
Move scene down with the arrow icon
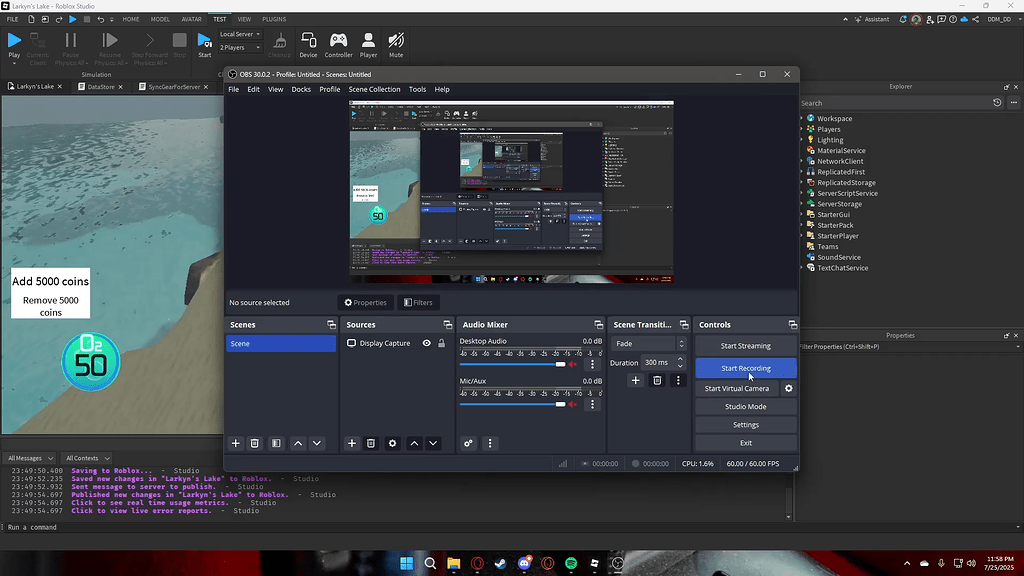coord(317,443)
